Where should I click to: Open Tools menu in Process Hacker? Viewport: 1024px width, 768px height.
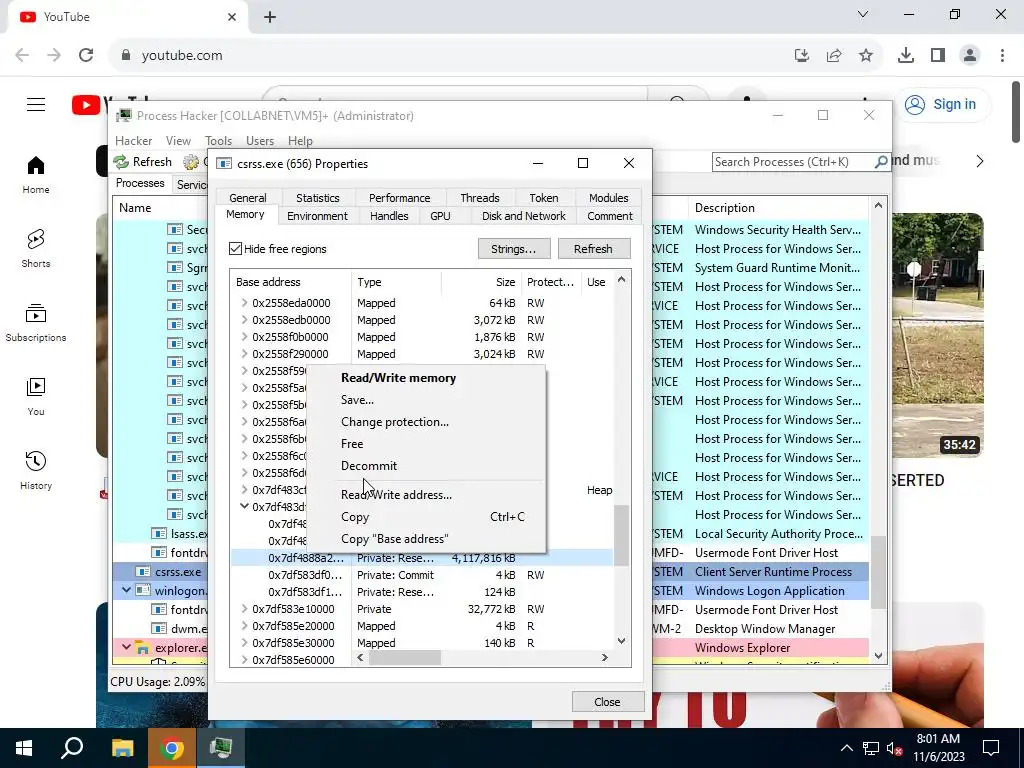[218, 141]
